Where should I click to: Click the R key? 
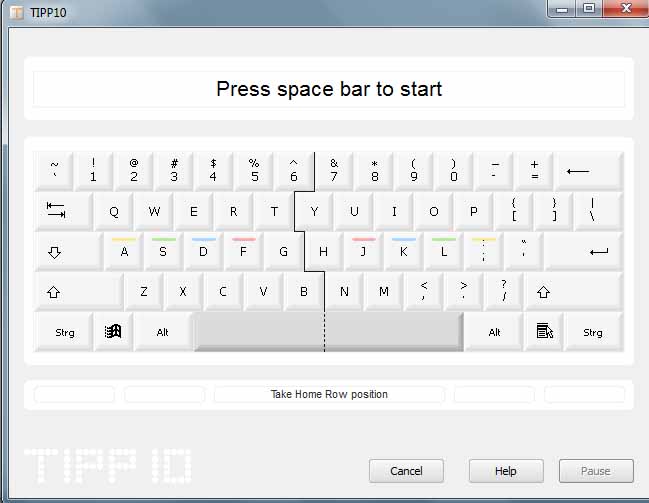(x=234, y=211)
